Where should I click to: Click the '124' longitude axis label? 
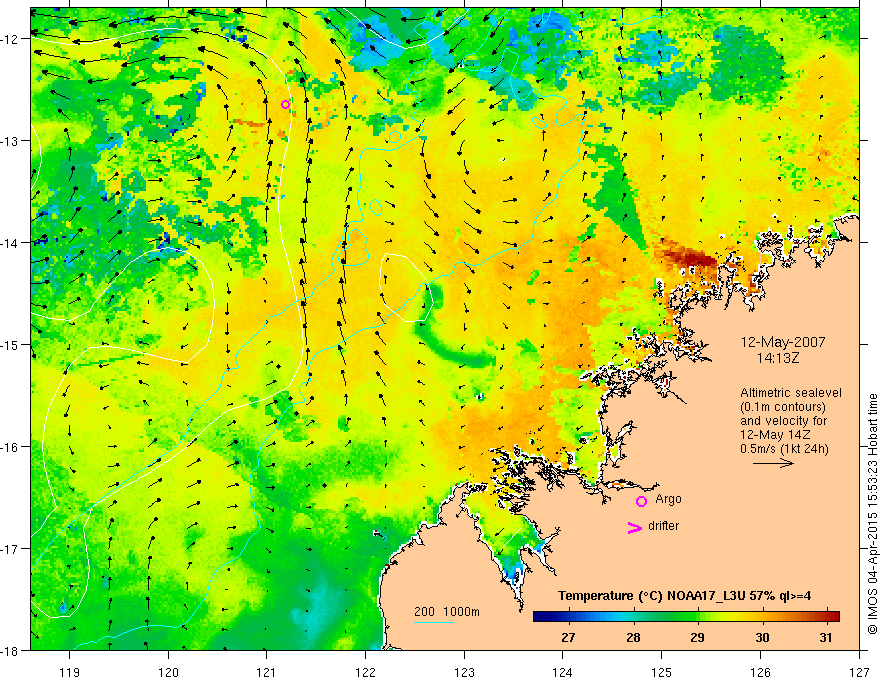click(x=563, y=672)
